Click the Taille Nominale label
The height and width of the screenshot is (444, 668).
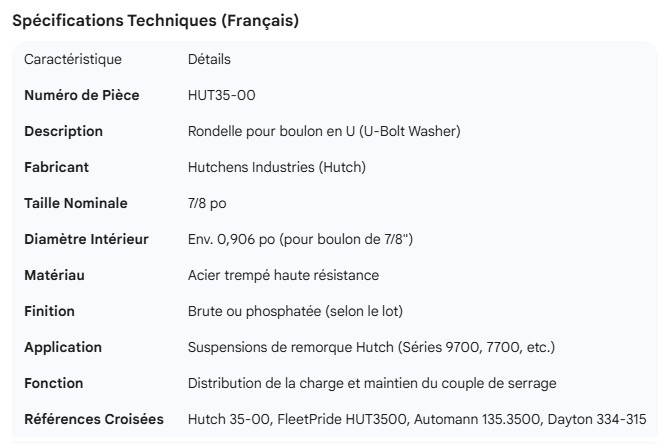click(x=76, y=203)
